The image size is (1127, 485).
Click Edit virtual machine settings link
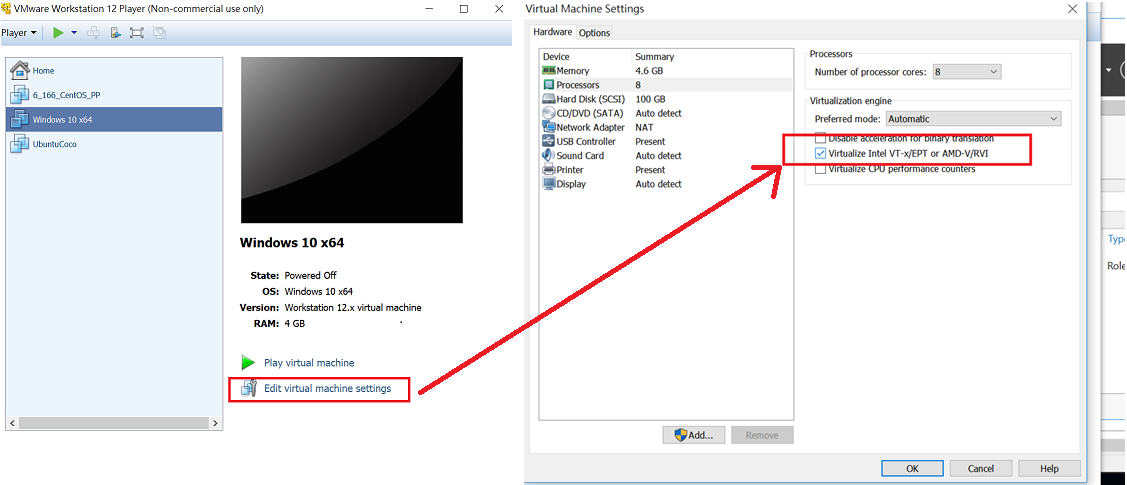pyautogui.click(x=327, y=388)
